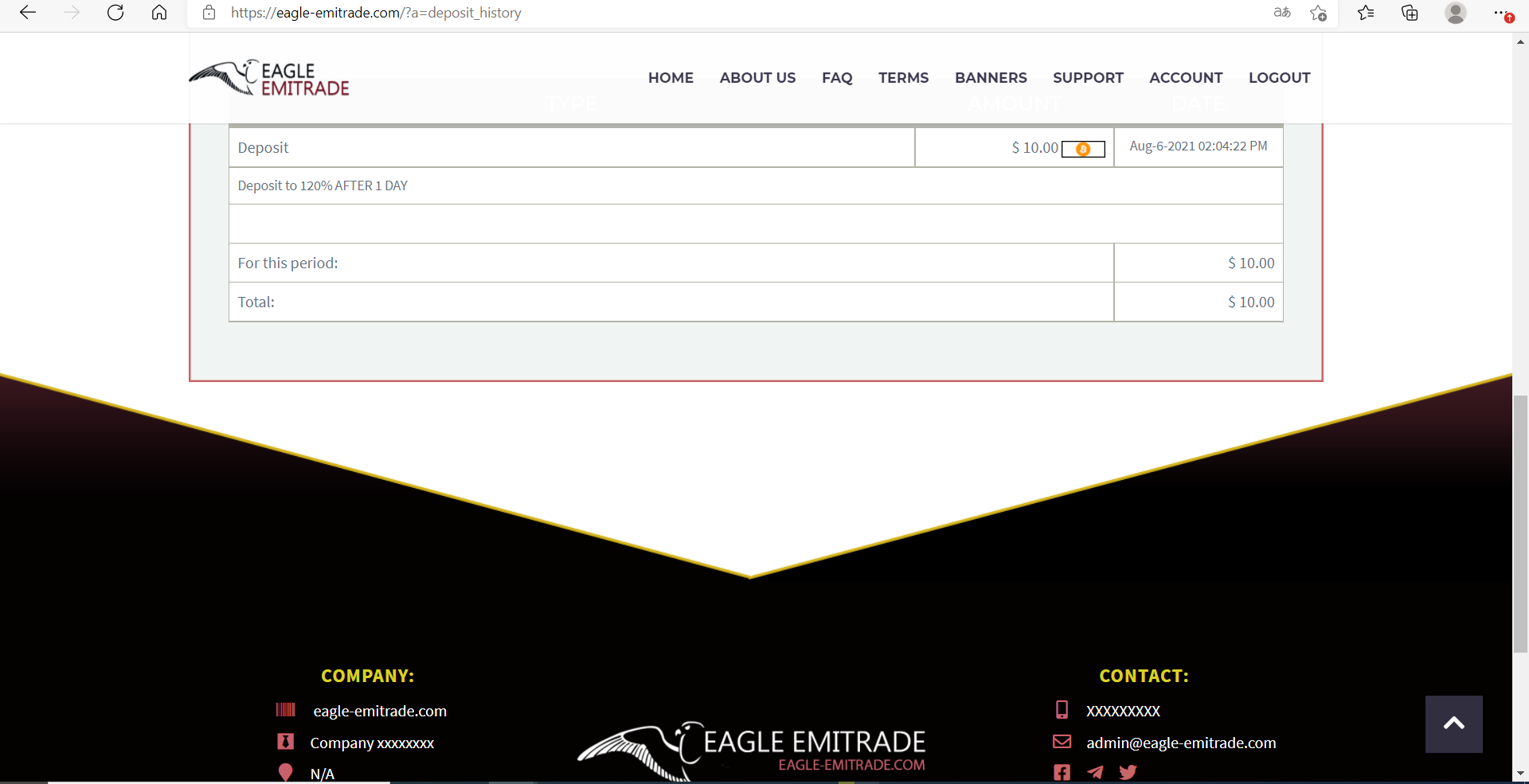Click the browser refresh icon
This screenshot has width=1529, height=784.
115,13
